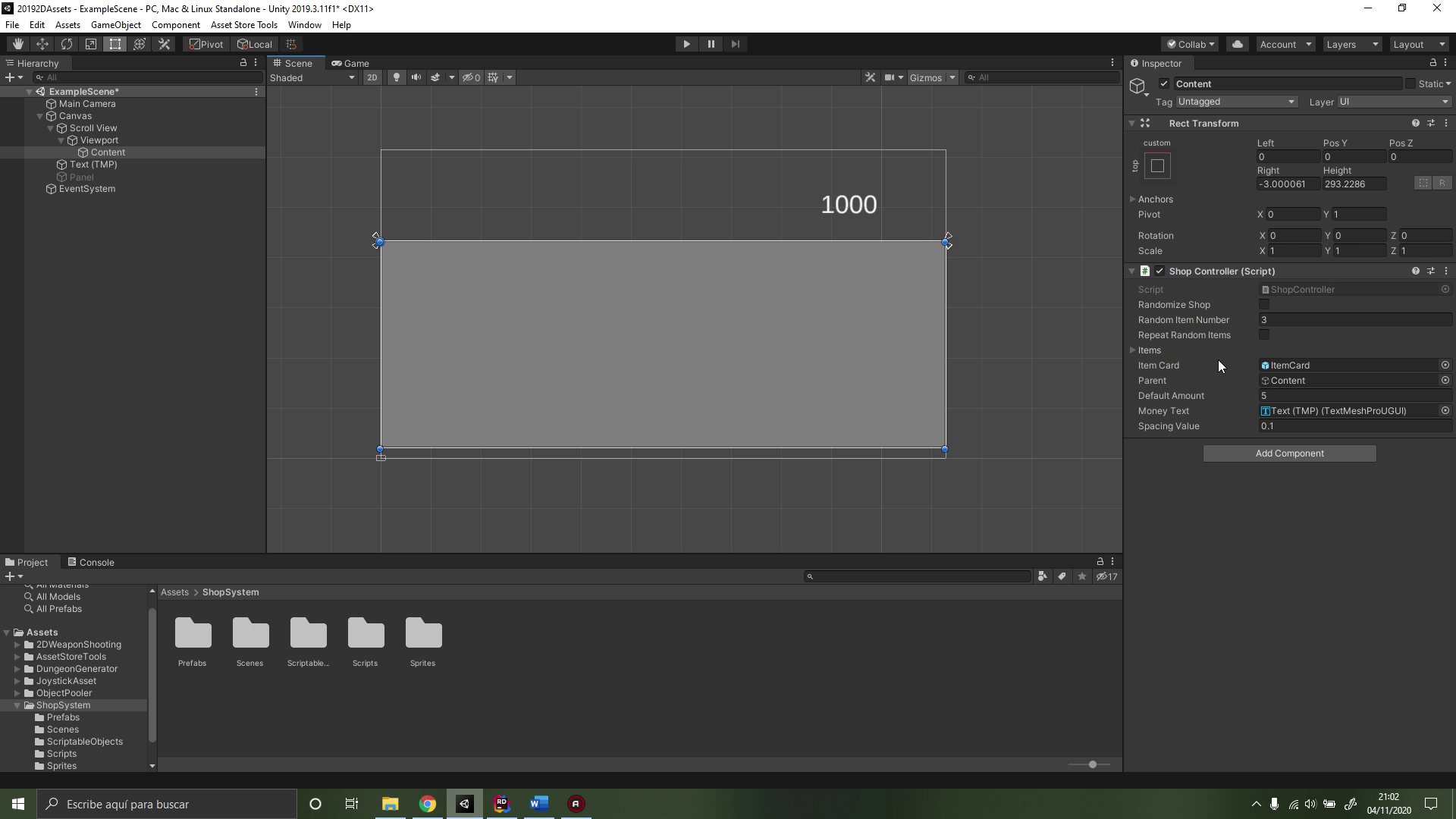Enable Repeat Random Items checkbox
Image resolution: width=1456 pixels, height=819 pixels.
[1264, 334]
